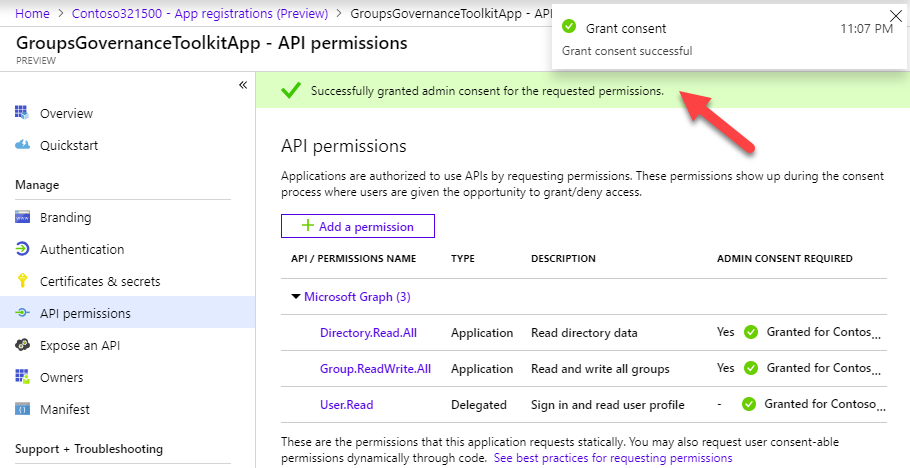Open best practices for requesting permissions link
This screenshot has width=910, height=468.
tap(613, 458)
